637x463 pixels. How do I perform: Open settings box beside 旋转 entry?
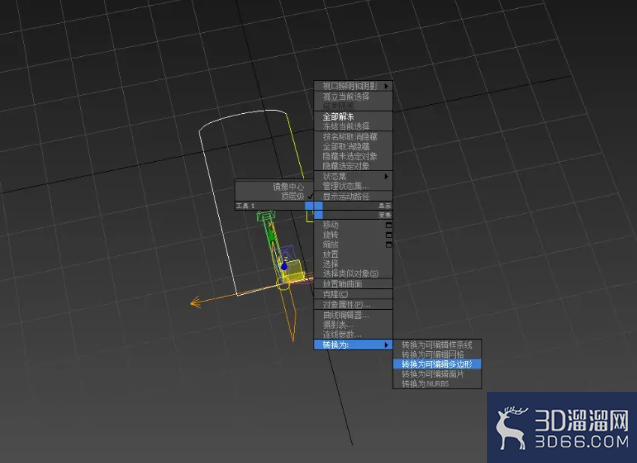[389, 235]
